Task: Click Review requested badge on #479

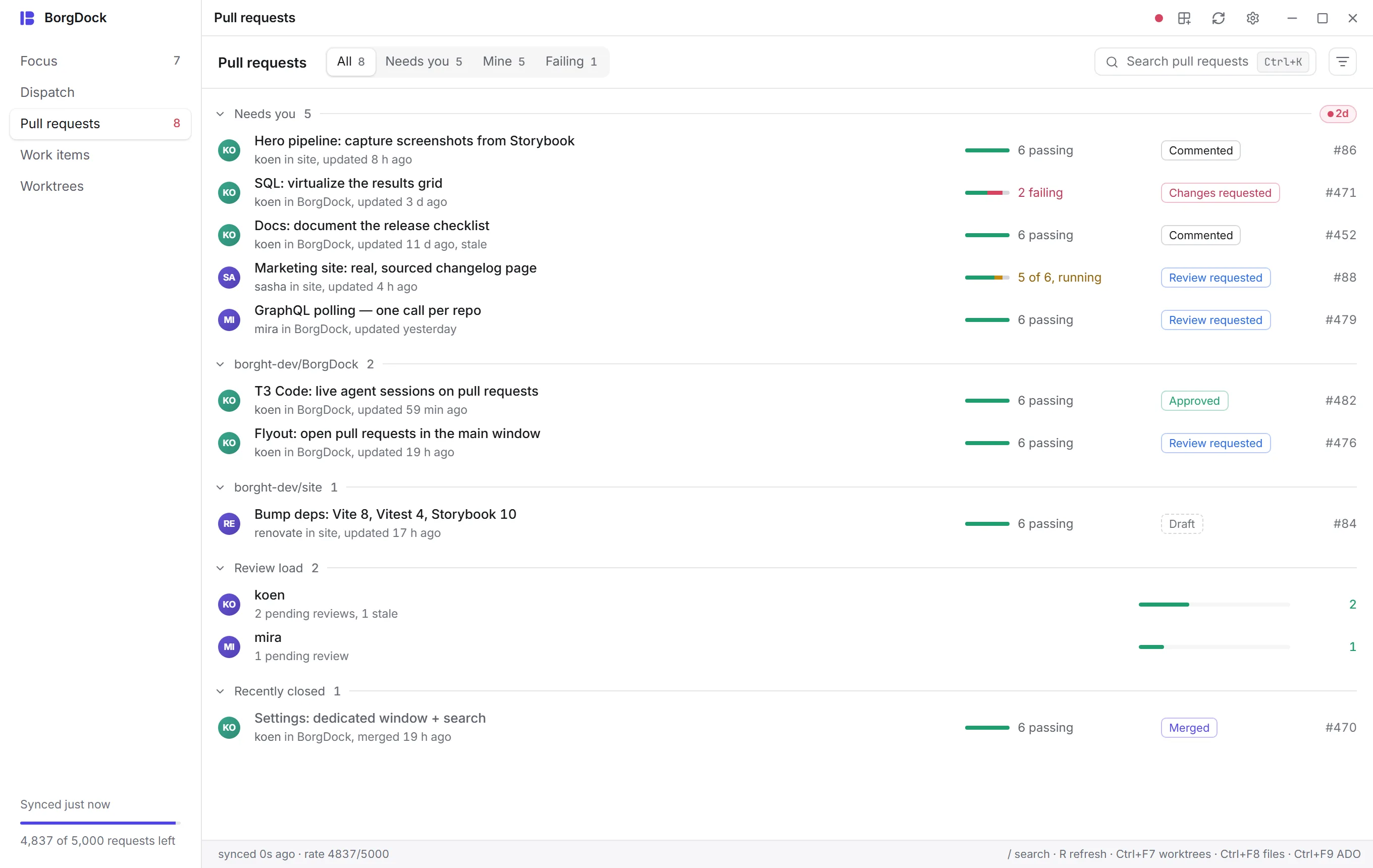Action: (x=1216, y=320)
